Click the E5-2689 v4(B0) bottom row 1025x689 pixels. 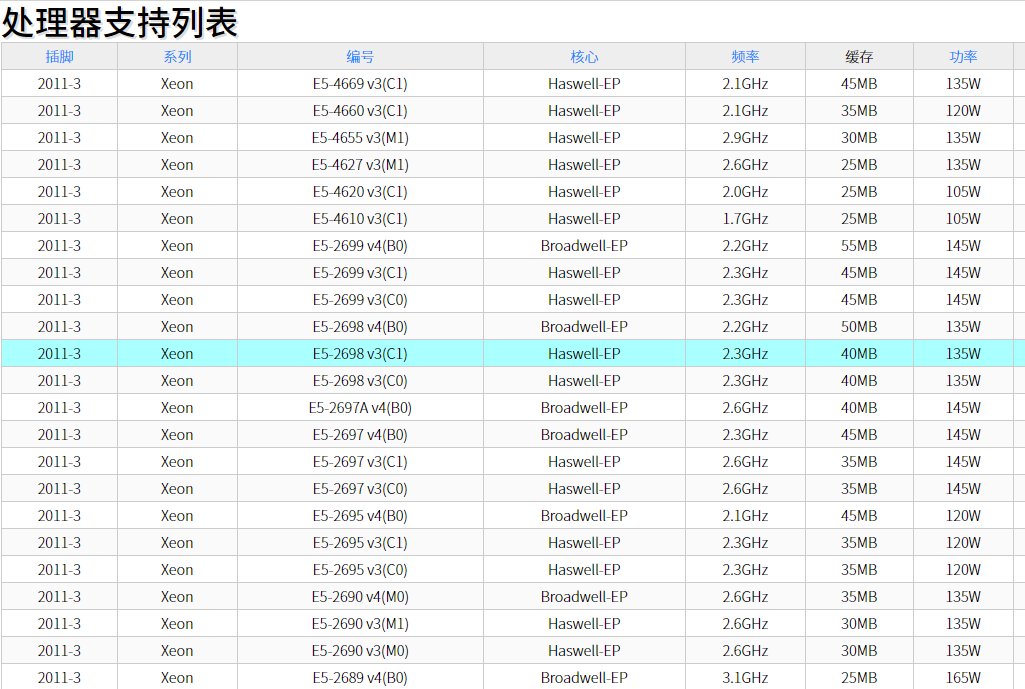click(x=360, y=677)
